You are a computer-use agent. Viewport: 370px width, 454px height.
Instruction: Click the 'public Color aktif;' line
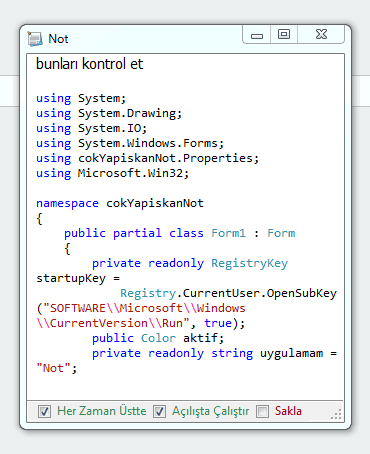tap(158, 338)
